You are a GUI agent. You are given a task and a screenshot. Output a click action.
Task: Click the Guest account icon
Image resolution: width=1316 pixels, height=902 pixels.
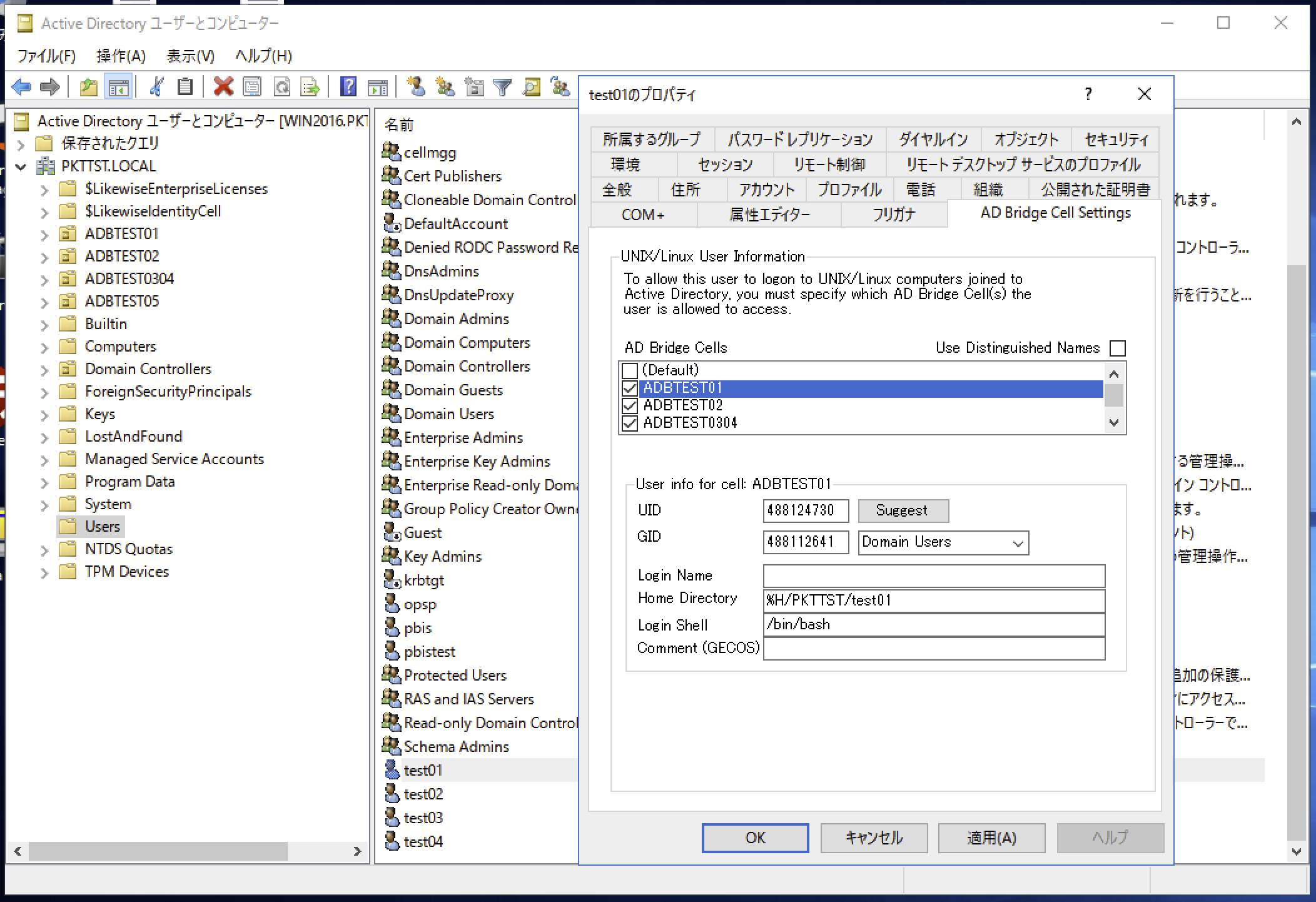[392, 532]
